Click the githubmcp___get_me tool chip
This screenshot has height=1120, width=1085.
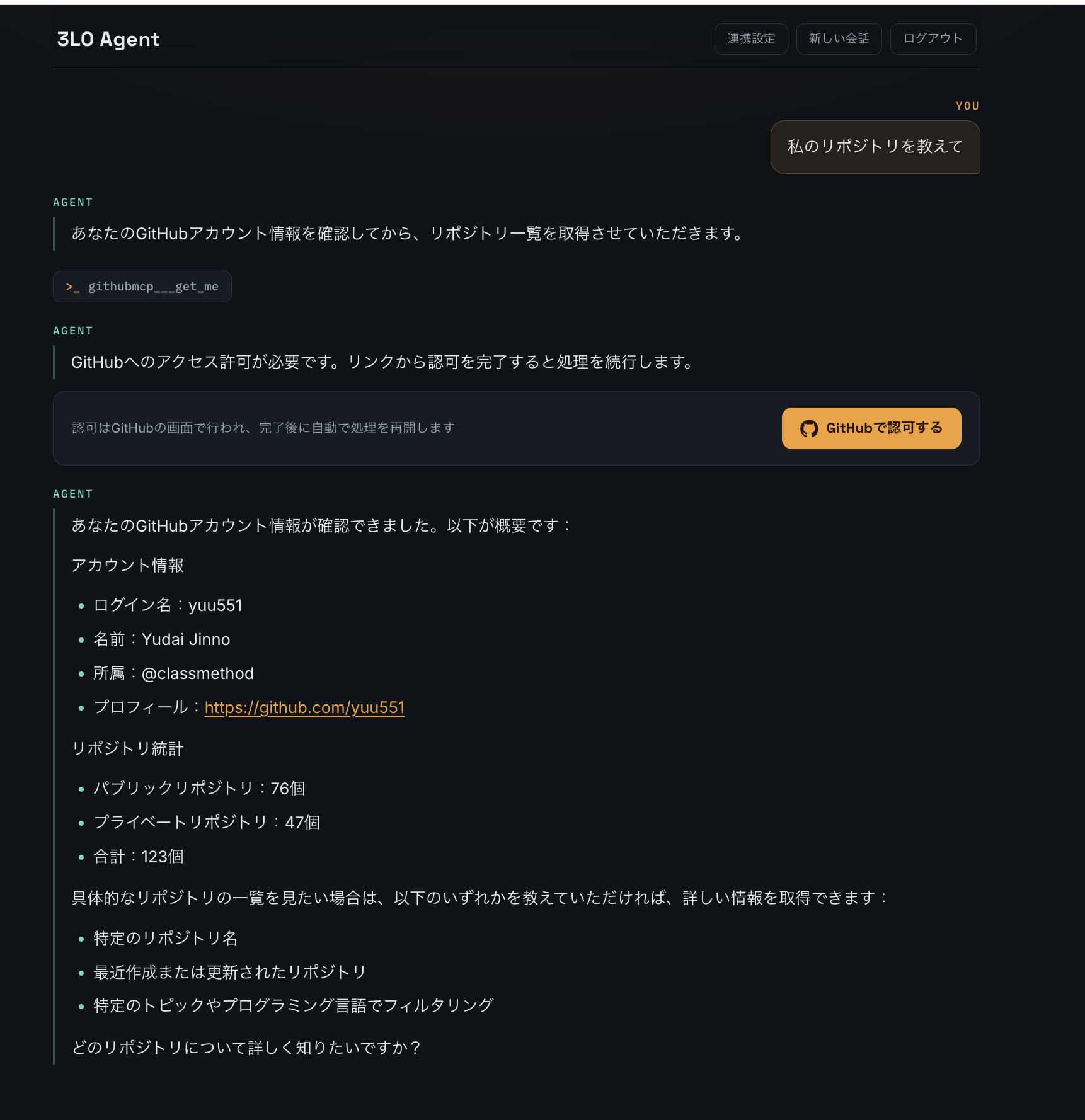click(x=142, y=287)
